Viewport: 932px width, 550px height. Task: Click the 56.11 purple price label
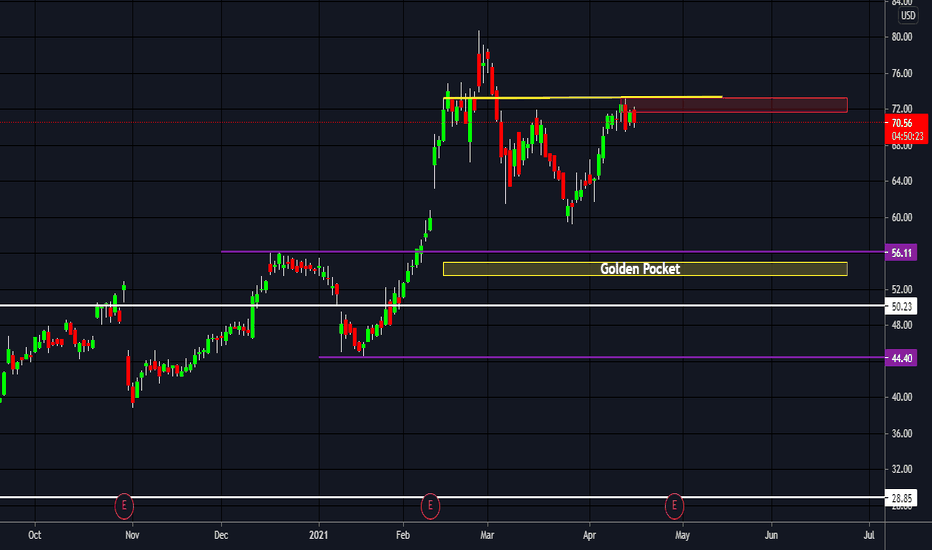coord(901,253)
